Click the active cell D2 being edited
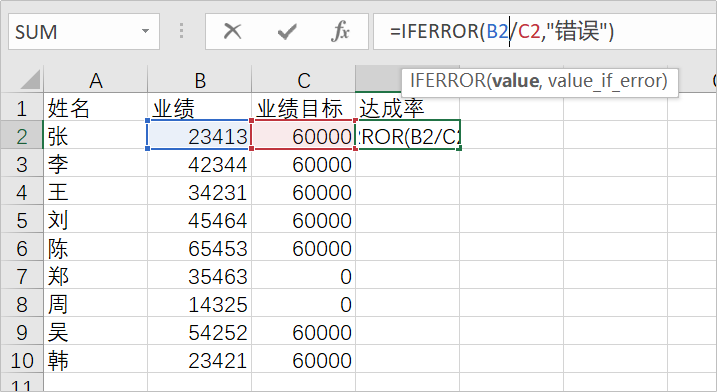Screen dimensions: 717x392 click(x=408, y=136)
